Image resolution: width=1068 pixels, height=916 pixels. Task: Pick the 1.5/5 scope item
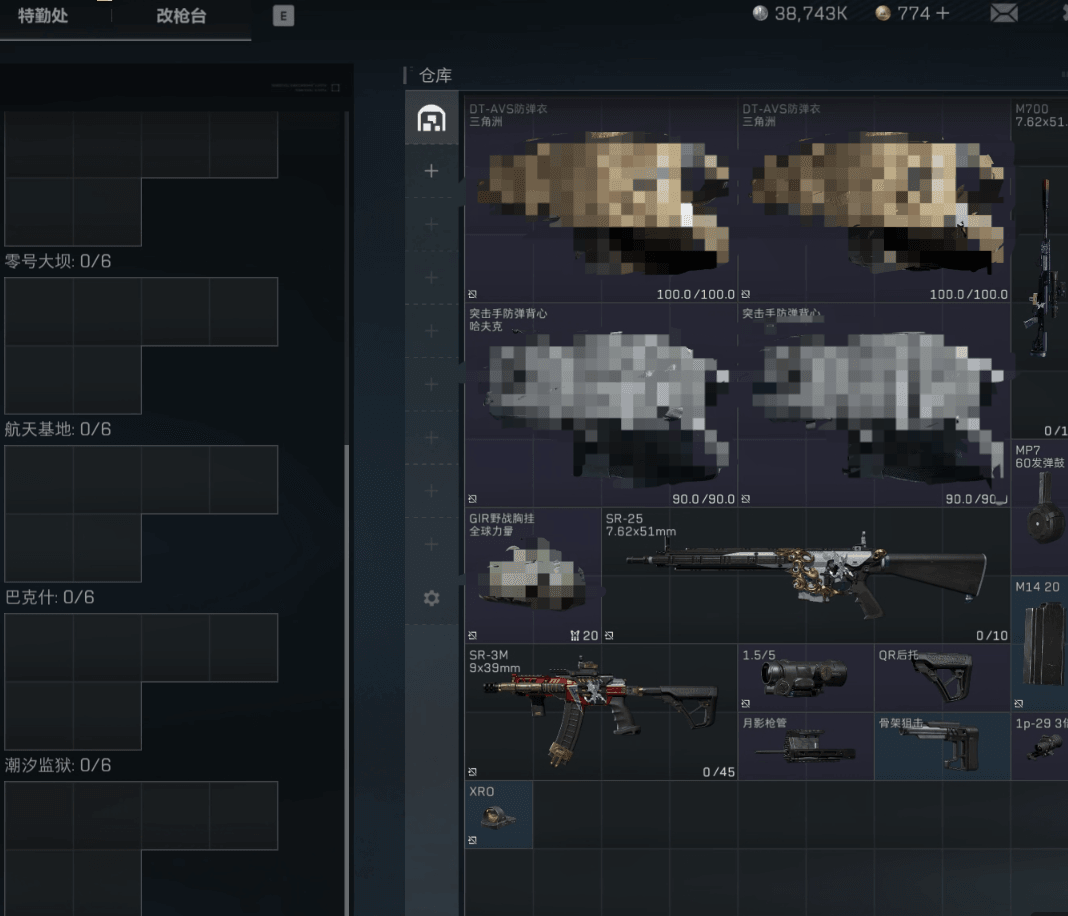805,677
